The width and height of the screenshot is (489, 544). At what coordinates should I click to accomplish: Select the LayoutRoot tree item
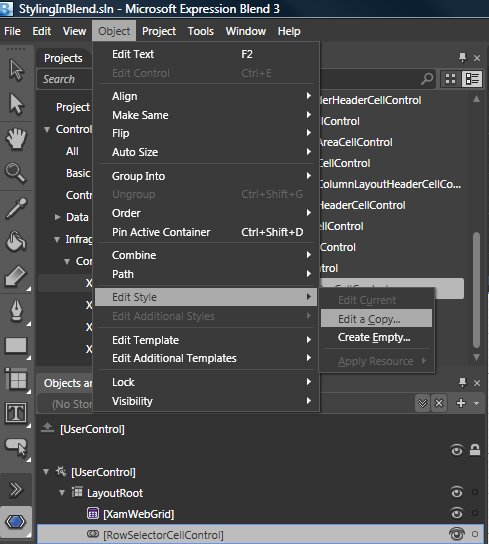pos(115,493)
